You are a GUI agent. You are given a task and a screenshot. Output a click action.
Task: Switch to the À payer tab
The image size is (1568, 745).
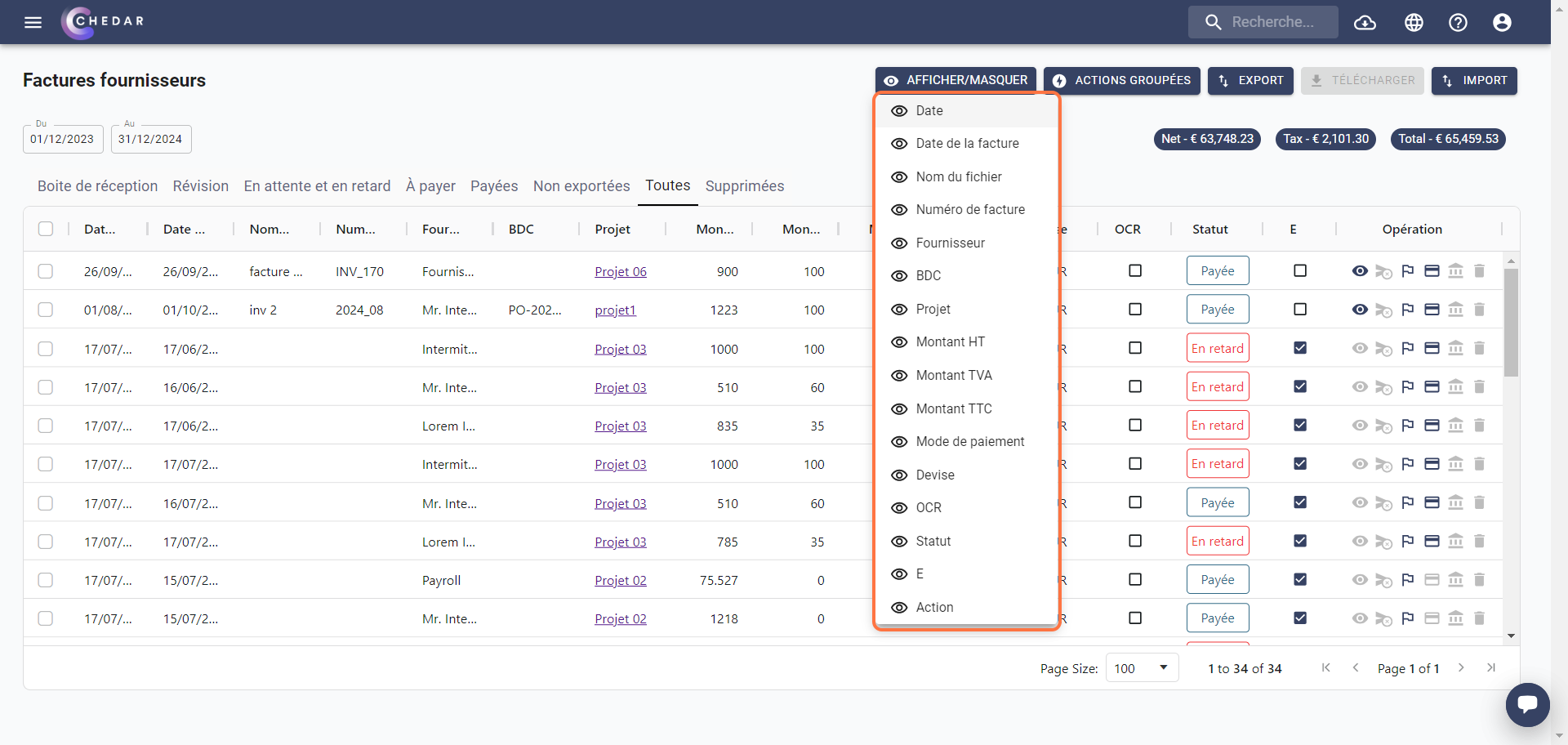pyautogui.click(x=430, y=186)
